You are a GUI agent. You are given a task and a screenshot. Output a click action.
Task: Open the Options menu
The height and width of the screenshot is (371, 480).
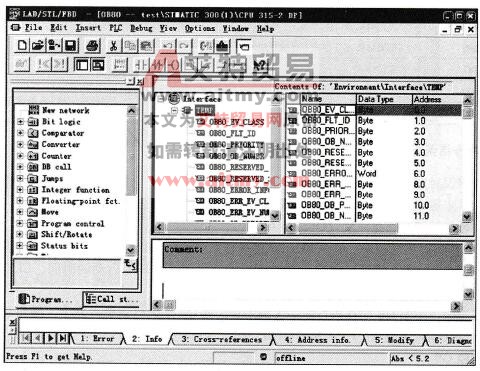(200, 28)
